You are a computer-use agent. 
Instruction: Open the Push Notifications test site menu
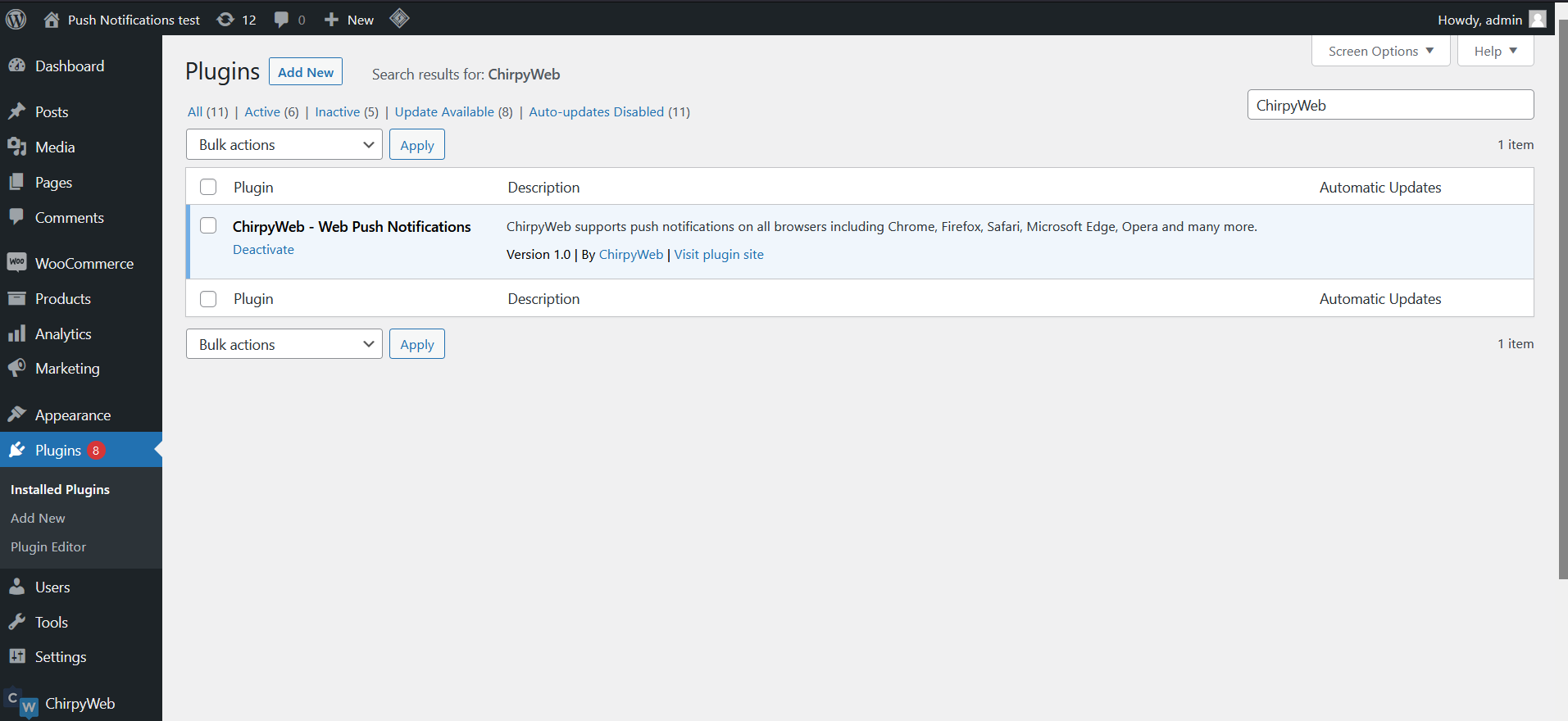(x=122, y=20)
